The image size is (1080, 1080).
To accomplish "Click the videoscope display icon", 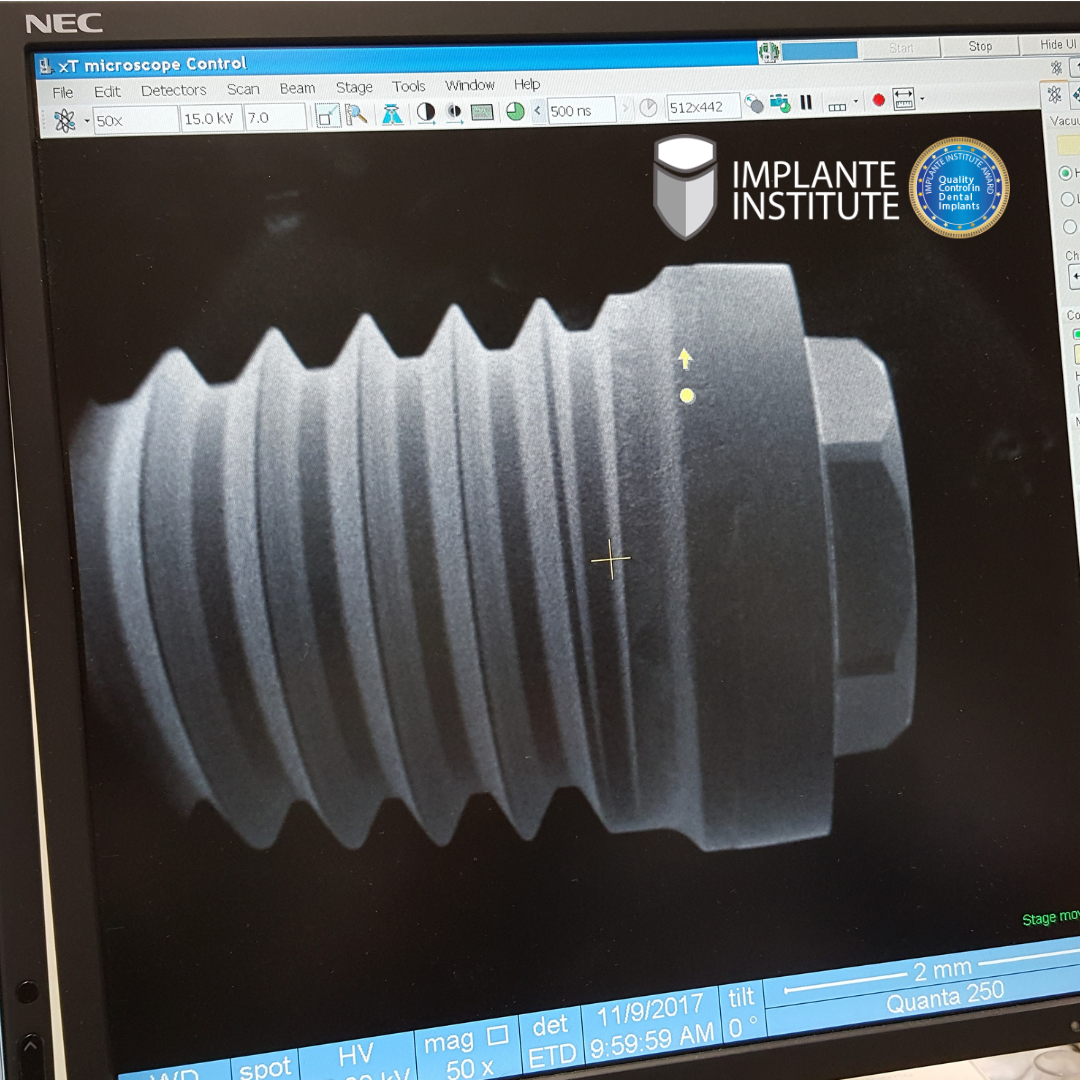I will tap(482, 112).
